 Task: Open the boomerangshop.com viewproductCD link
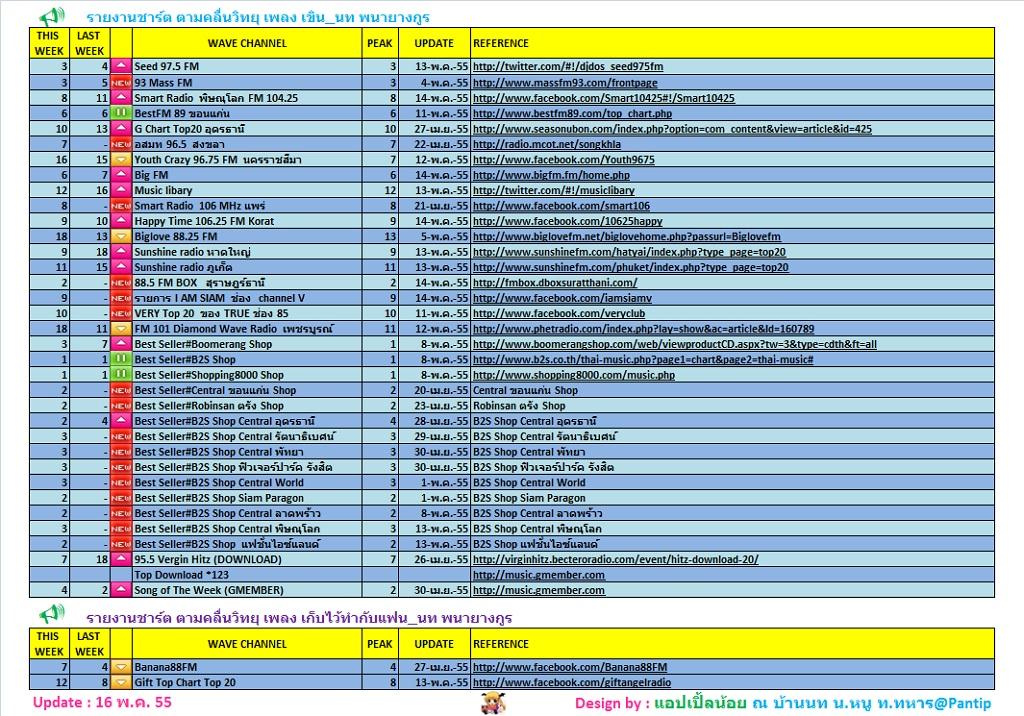[675, 344]
